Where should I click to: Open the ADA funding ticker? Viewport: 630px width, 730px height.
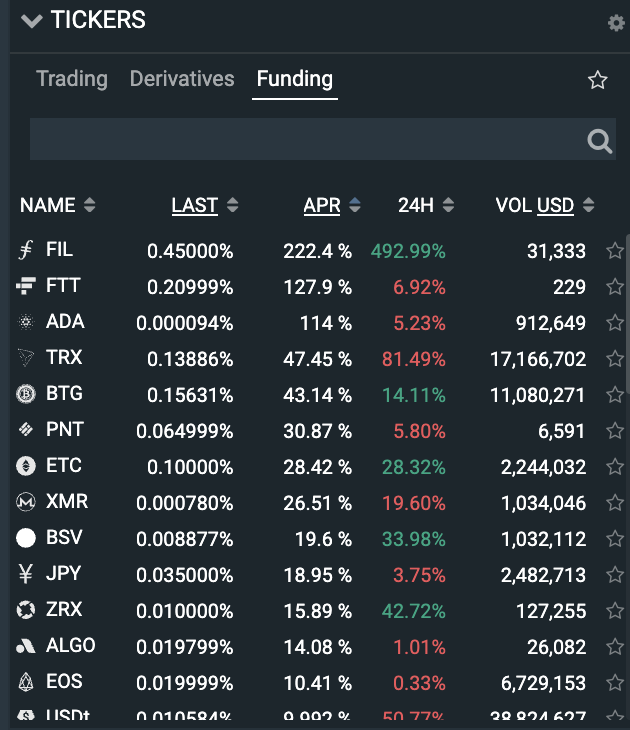pos(65,321)
